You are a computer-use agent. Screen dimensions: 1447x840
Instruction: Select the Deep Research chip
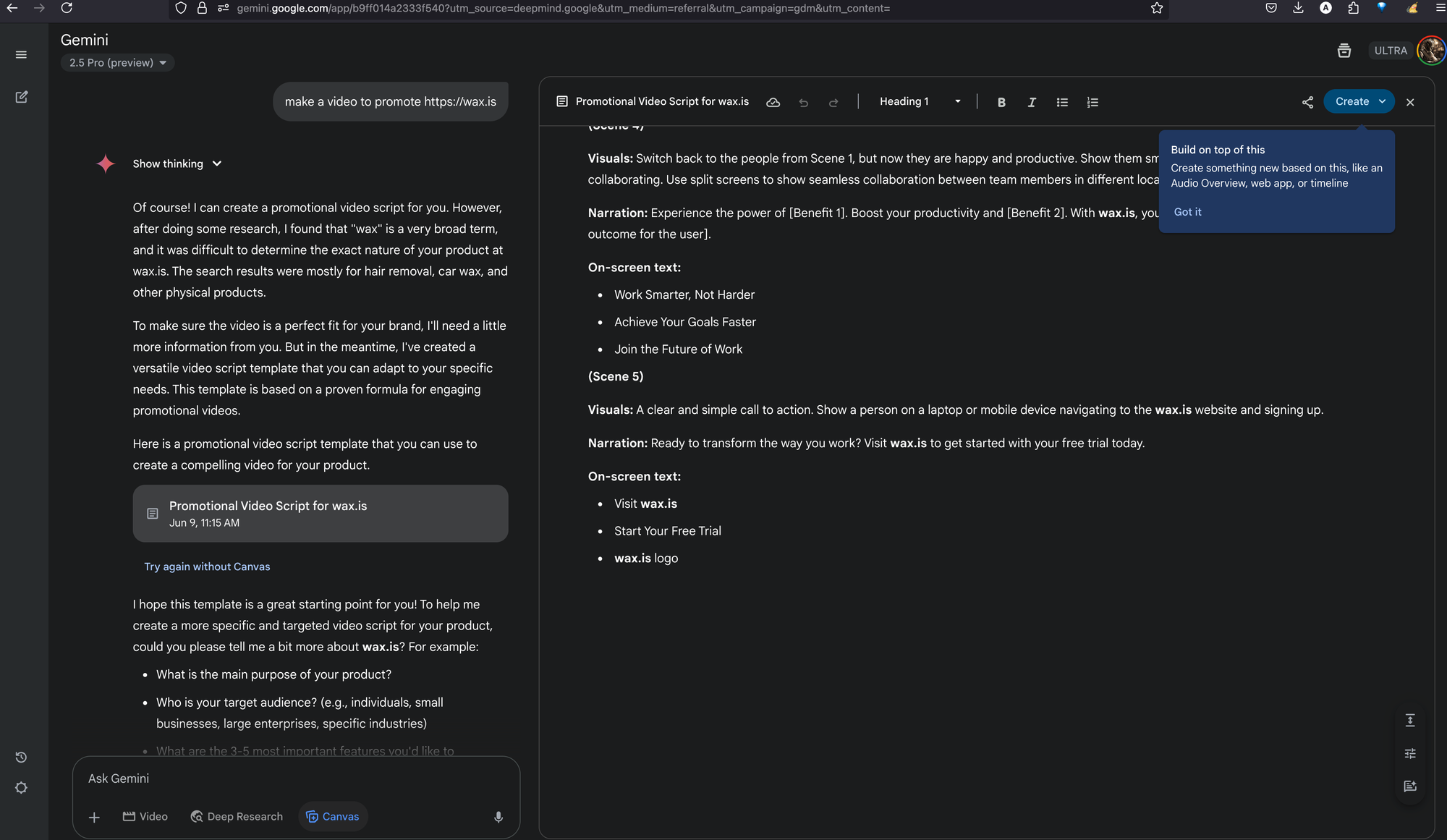237,816
